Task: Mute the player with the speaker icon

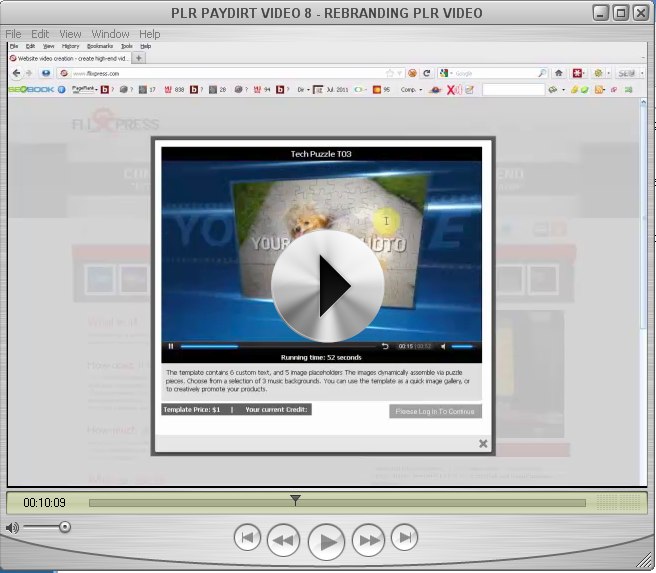Action: coord(12,528)
